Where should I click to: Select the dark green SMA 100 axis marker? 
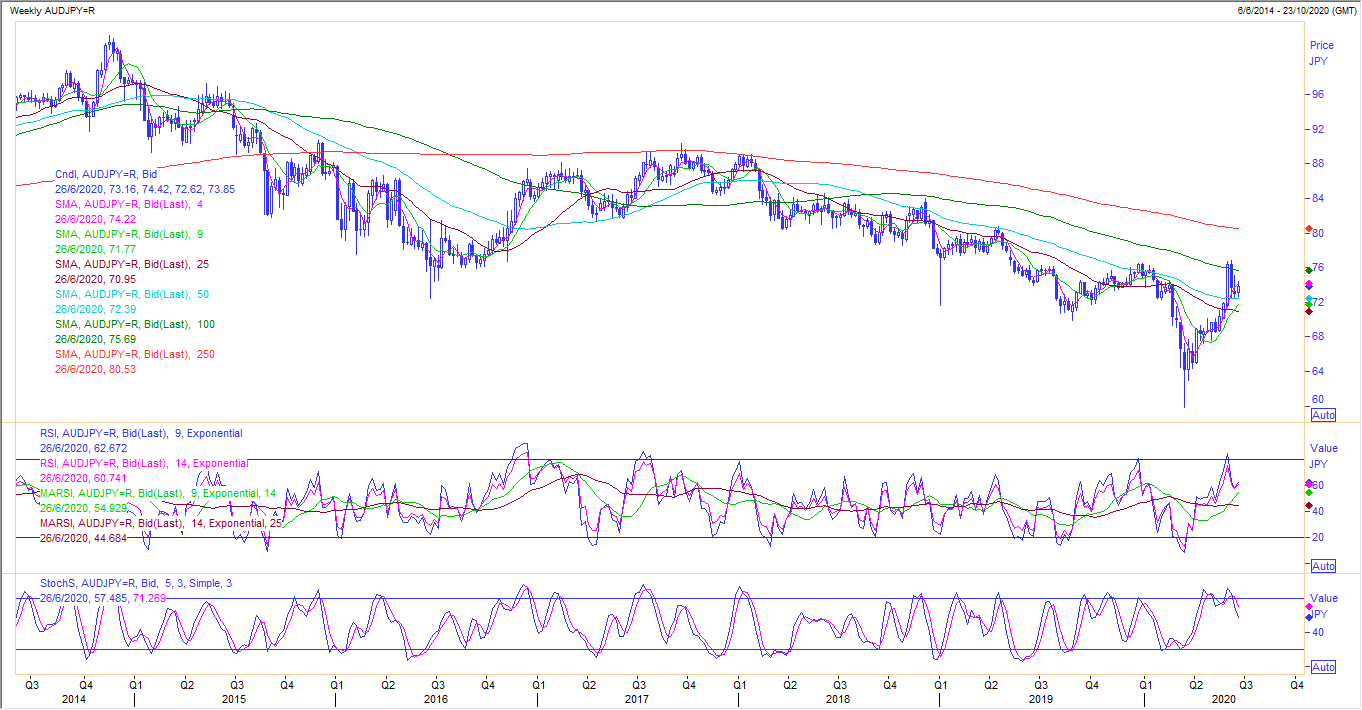pos(1309,271)
